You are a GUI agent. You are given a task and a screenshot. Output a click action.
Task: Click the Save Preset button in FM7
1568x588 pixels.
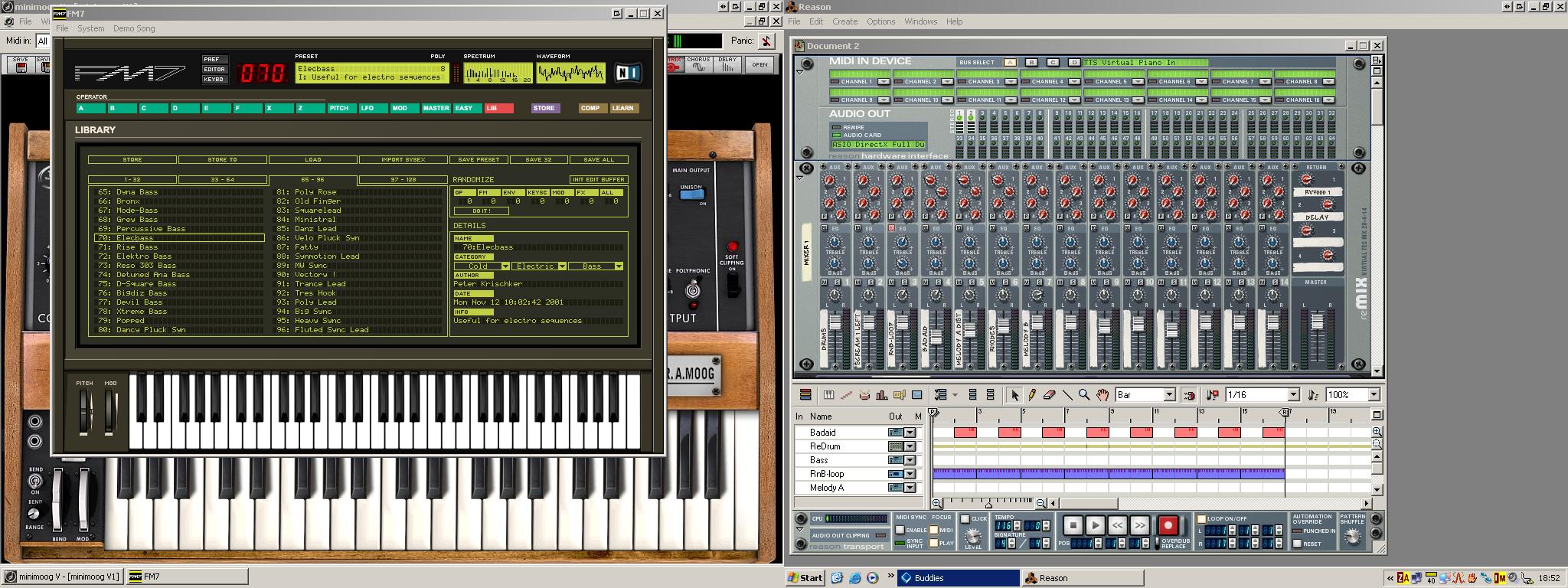tap(479, 160)
